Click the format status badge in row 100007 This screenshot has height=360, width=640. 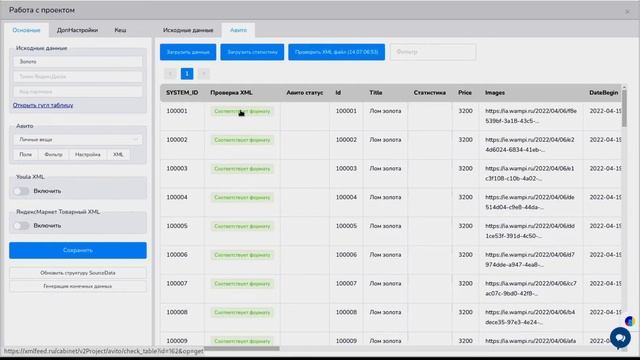point(242,284)
